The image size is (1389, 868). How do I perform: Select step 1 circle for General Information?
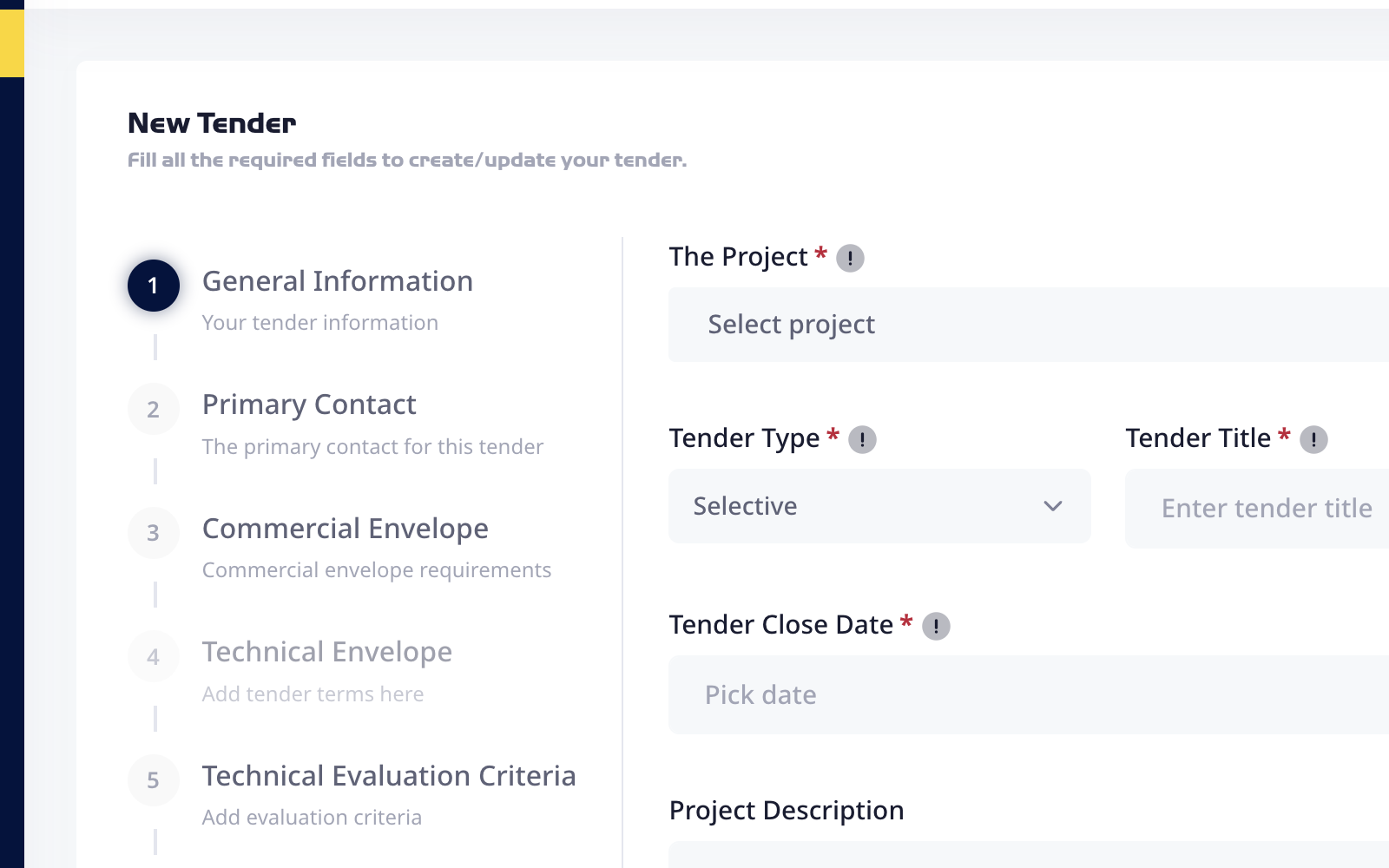154,286
